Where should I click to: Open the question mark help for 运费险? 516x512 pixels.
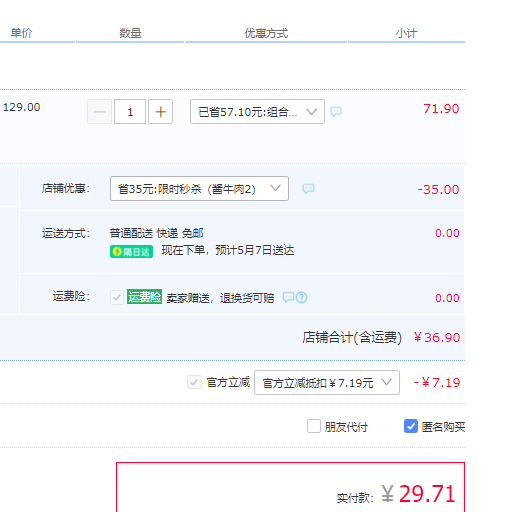coord(302,297)
